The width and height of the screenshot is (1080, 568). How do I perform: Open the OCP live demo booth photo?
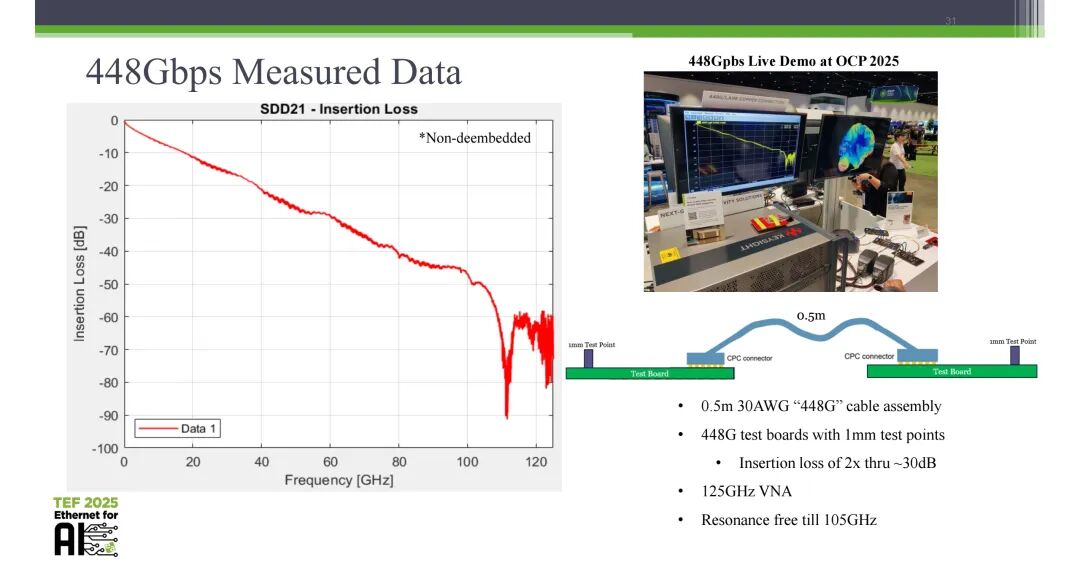791,181
